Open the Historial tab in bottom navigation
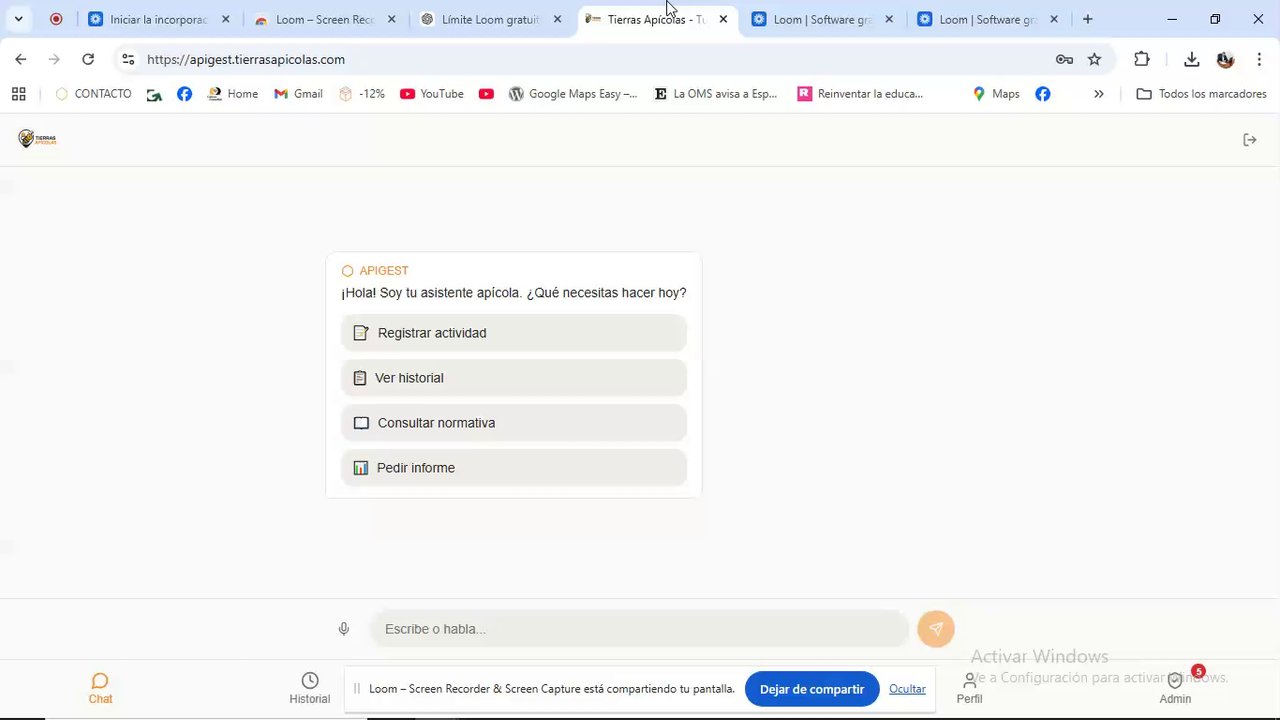 pos(310,688)
